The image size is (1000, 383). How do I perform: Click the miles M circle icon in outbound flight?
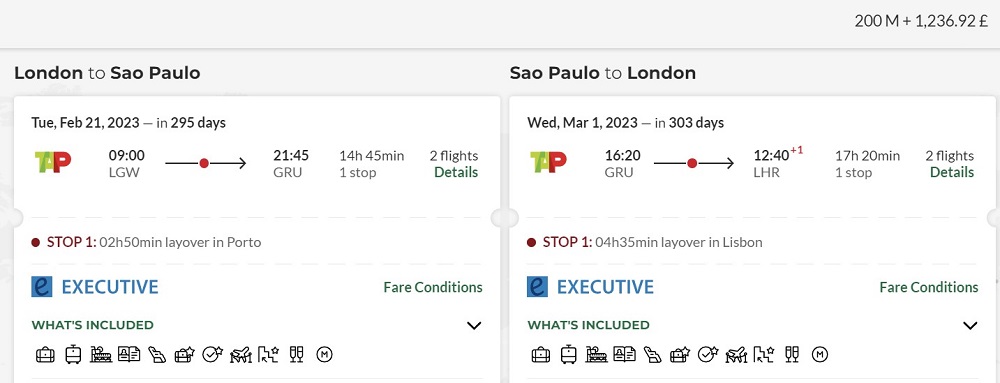pyautogui.click(x=325, y=354)
